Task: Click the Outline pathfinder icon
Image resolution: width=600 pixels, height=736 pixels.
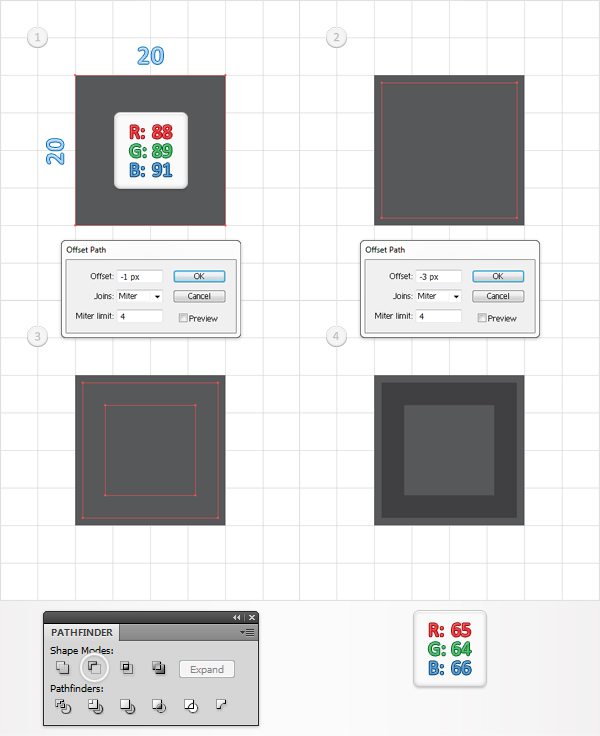Action: 191,705
